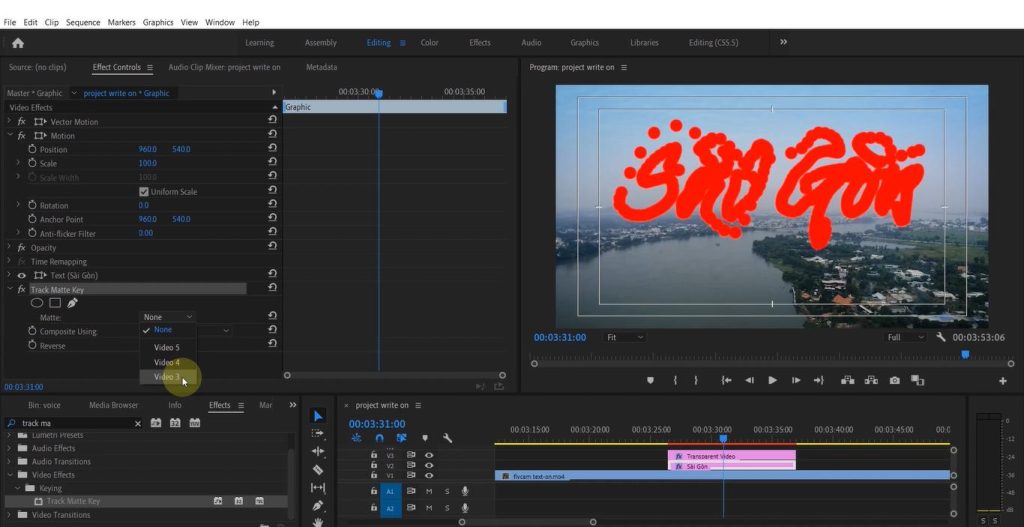Click the Home icon

[x=18, y=43]
